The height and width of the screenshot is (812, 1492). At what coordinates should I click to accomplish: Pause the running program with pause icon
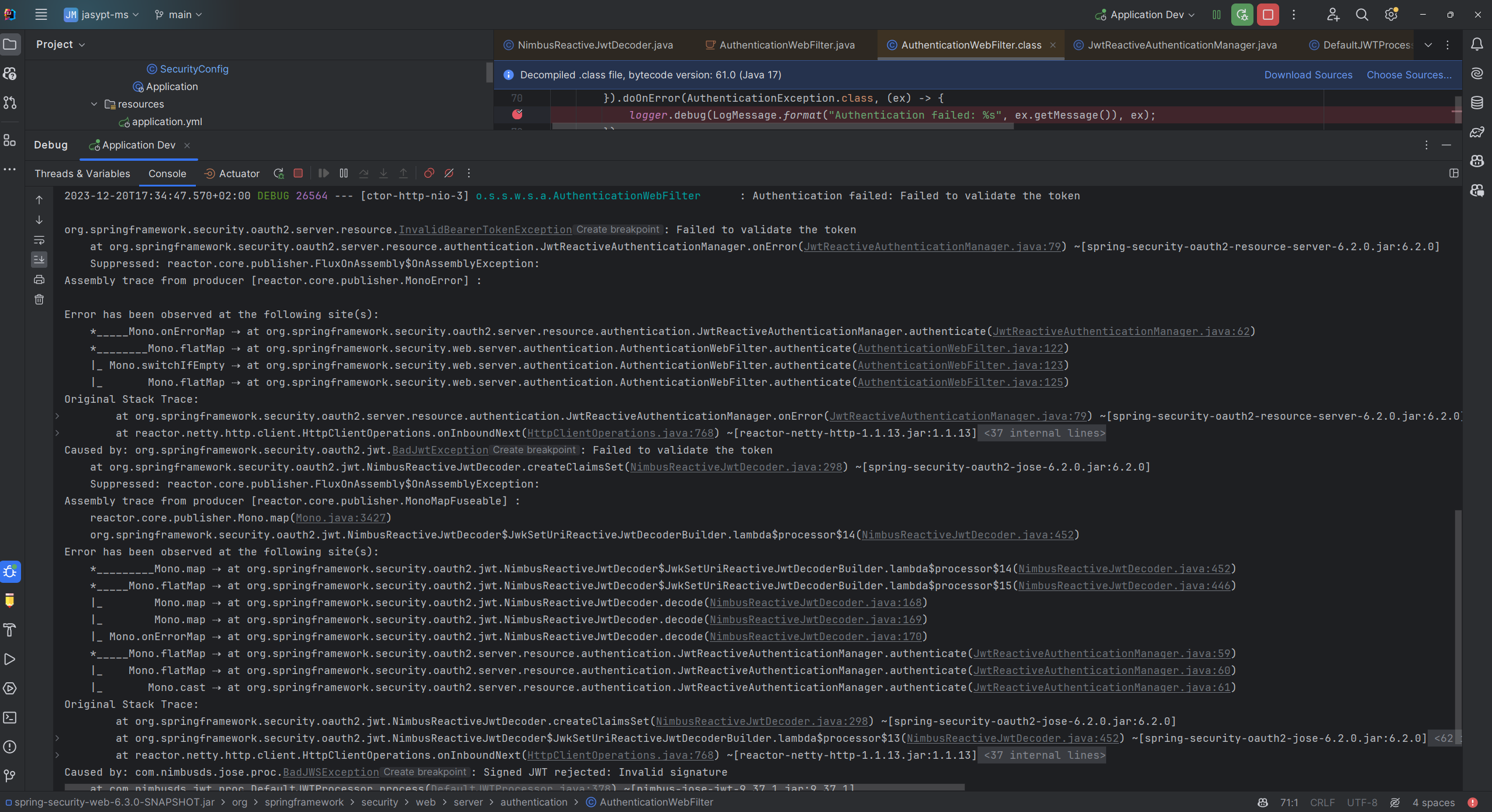(343, 173)
